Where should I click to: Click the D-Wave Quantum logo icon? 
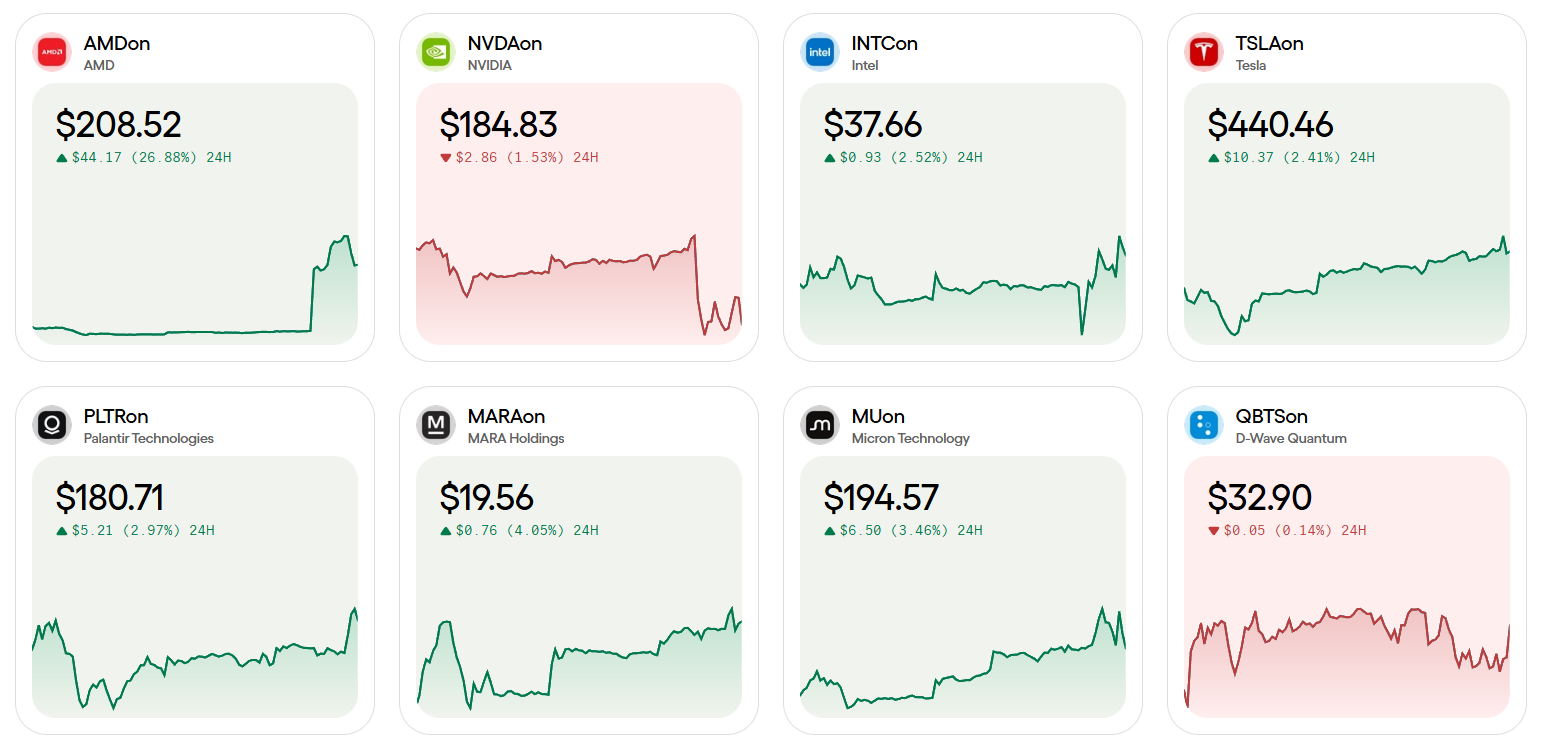pos(1204,425)
